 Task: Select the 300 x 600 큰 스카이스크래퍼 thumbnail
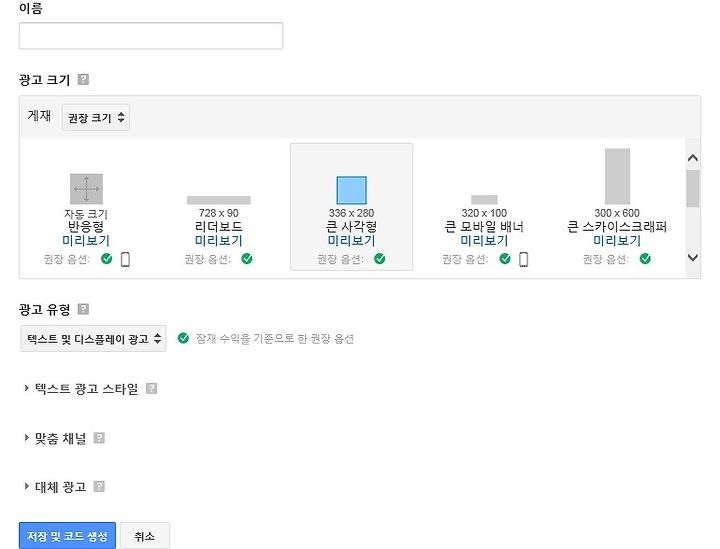pos(617,176)
